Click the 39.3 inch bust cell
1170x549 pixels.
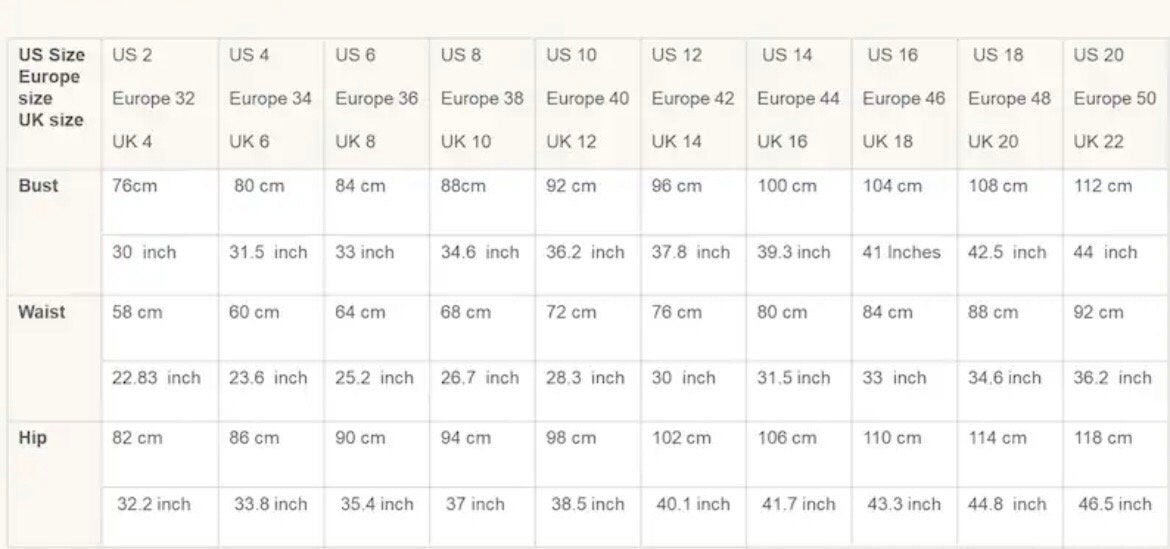click(x=794, y=253)
